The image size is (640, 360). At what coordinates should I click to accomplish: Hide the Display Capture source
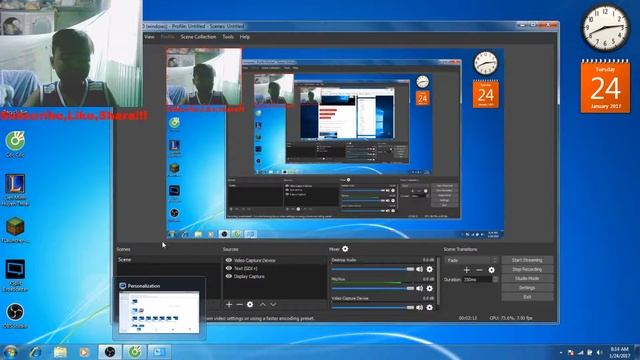click(229, 276)
